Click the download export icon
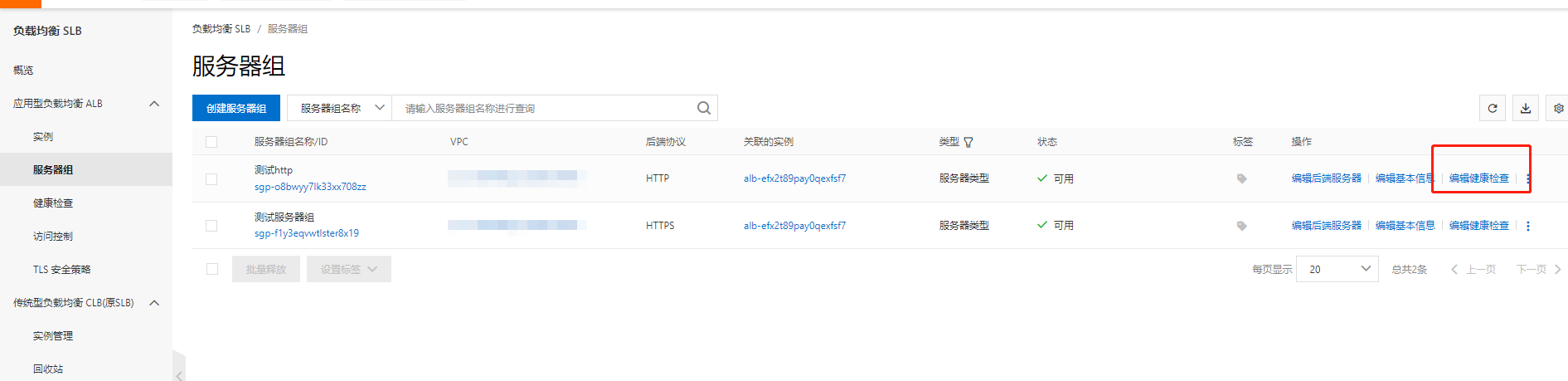This screenshot has height=381, width=1568. click(1526, 108)
